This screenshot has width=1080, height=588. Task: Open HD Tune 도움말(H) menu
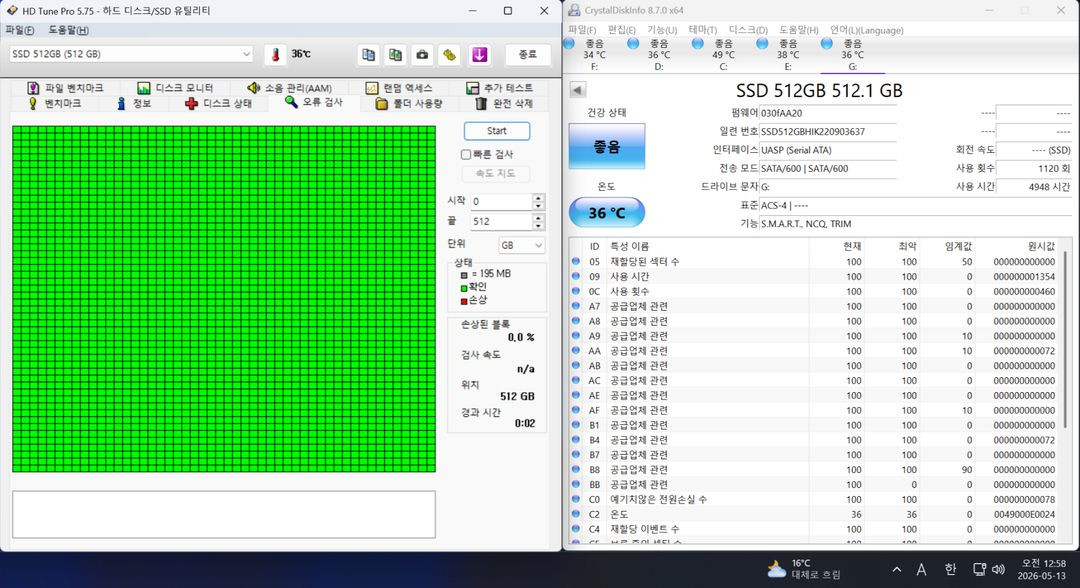pos(68,30)
